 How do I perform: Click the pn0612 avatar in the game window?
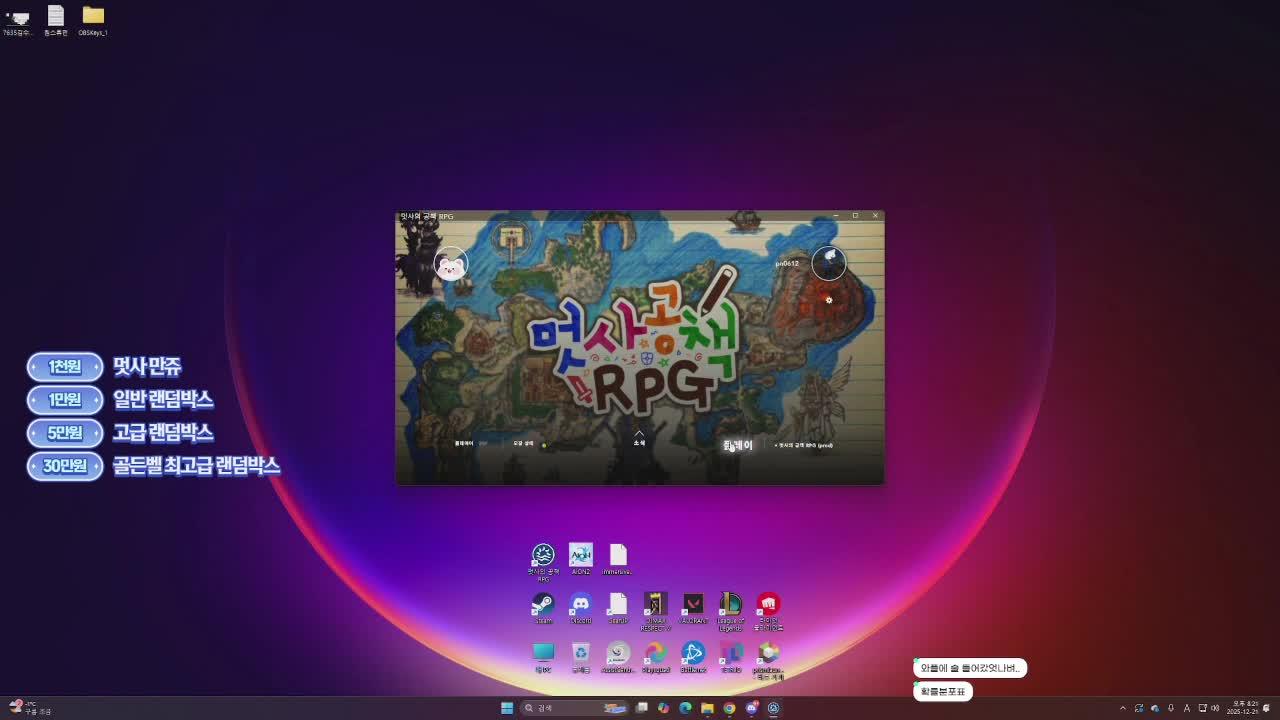[829, 263]
